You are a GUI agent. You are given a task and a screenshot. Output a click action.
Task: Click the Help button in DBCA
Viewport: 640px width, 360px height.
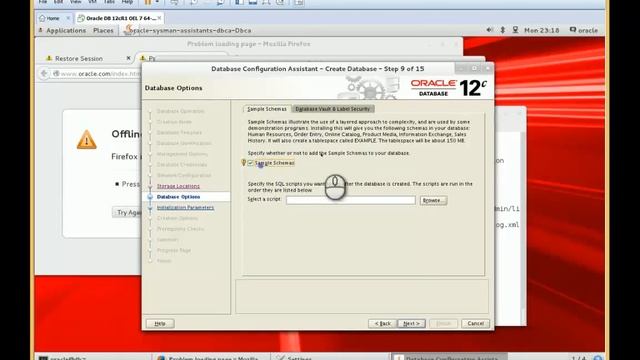[160, 323]
